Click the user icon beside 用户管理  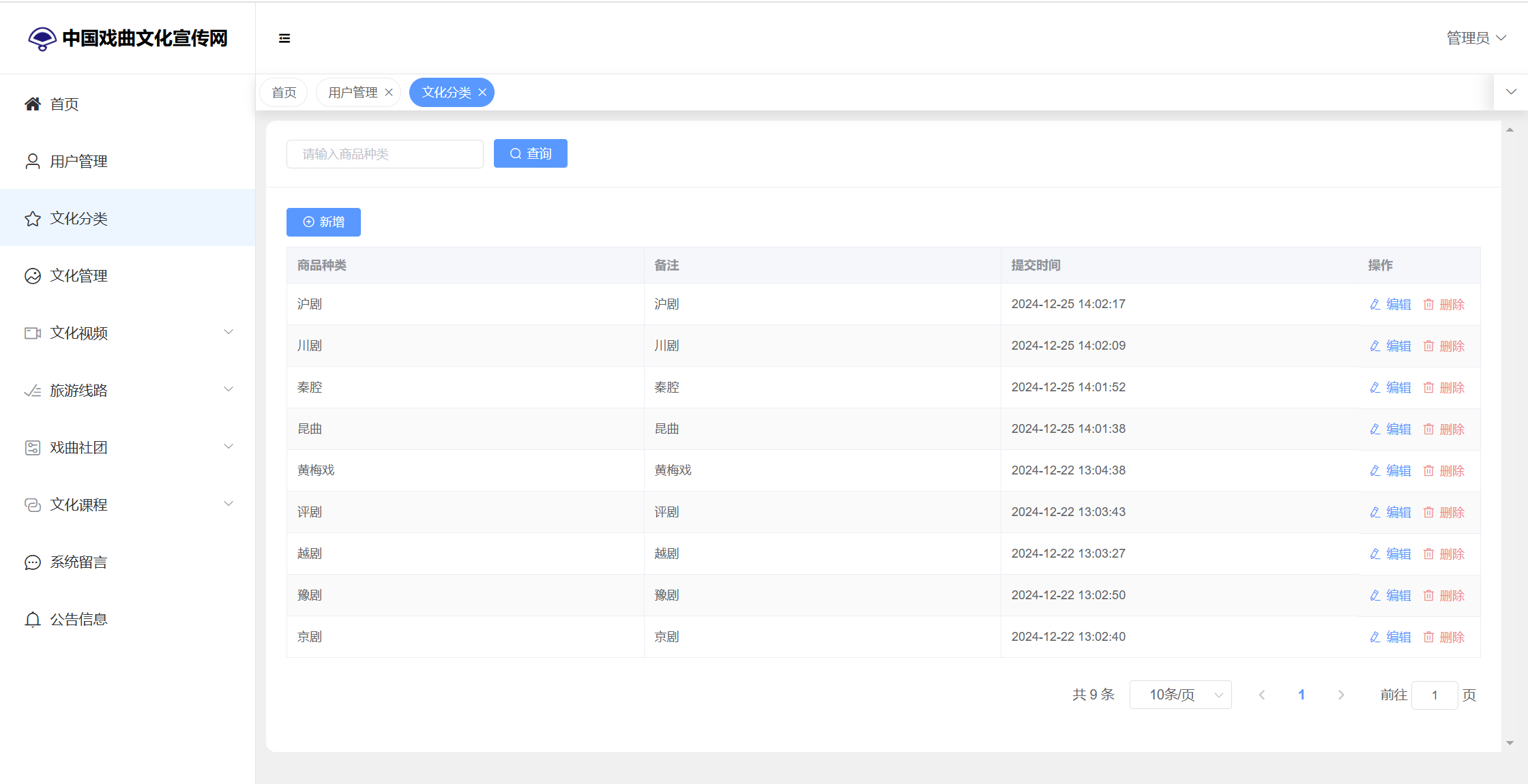pyautogui.click(x=33, y=162)
